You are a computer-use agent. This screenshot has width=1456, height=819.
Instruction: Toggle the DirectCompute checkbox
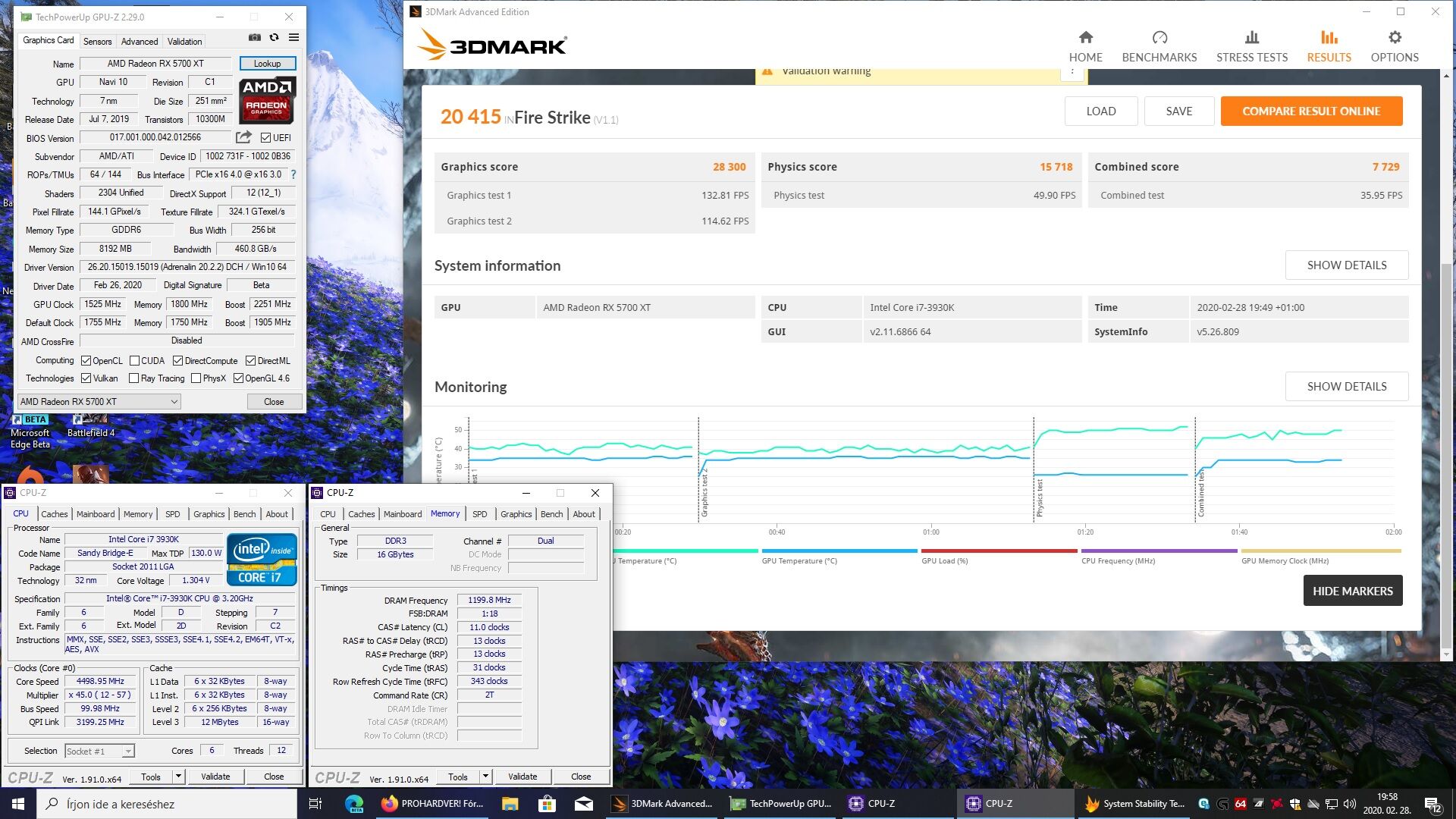coord(177,361)
